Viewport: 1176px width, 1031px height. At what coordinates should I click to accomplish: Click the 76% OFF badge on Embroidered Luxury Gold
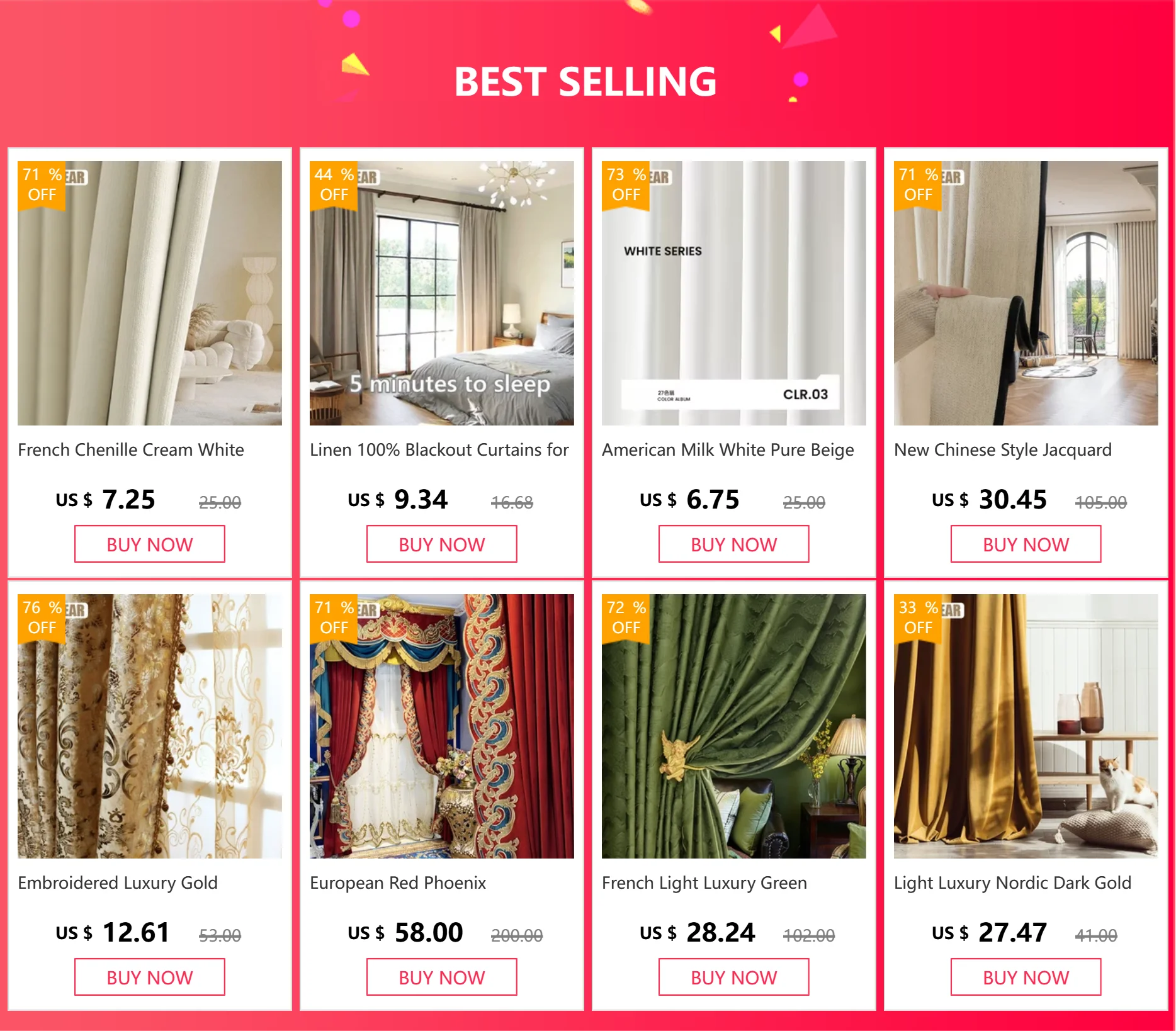(x=42, y=618)
